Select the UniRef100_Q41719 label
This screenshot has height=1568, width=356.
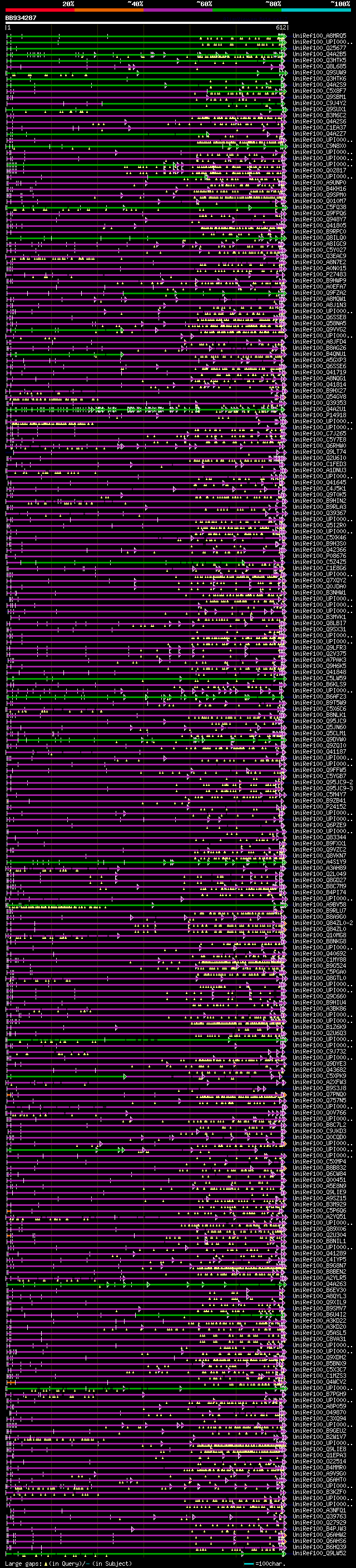(319, 372)
